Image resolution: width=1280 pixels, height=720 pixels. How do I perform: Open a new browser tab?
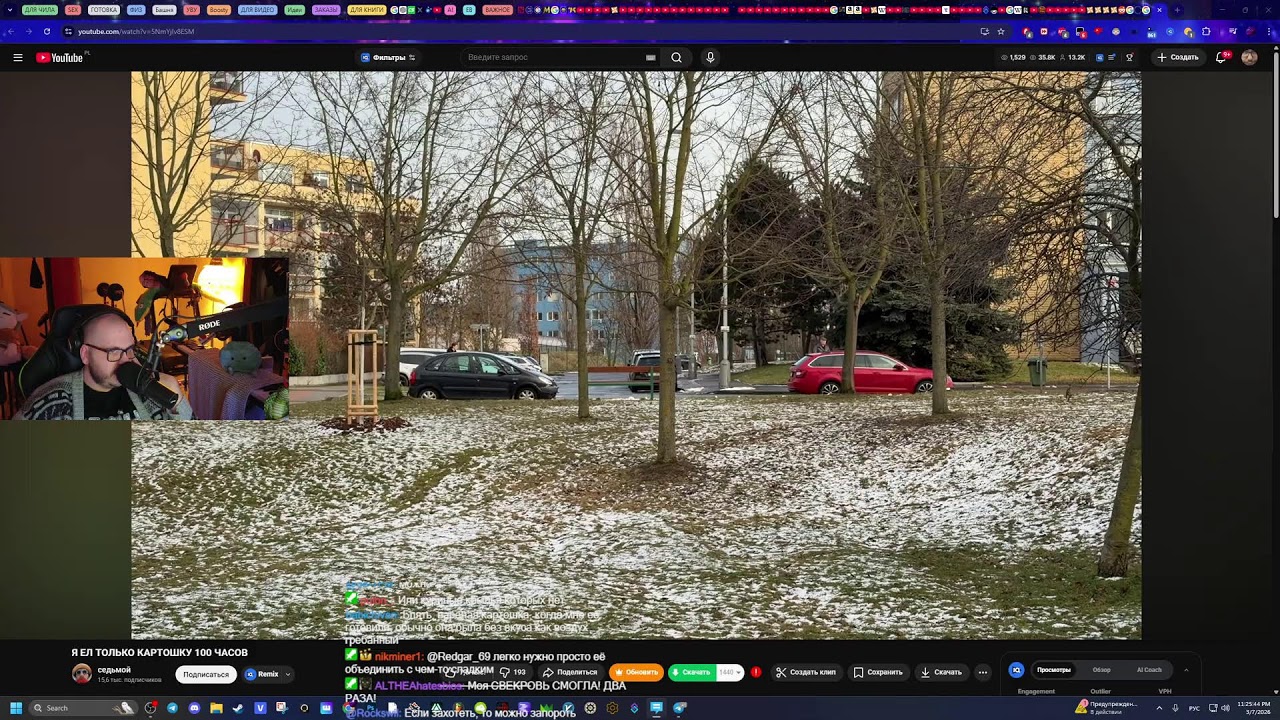[1176, 10]
